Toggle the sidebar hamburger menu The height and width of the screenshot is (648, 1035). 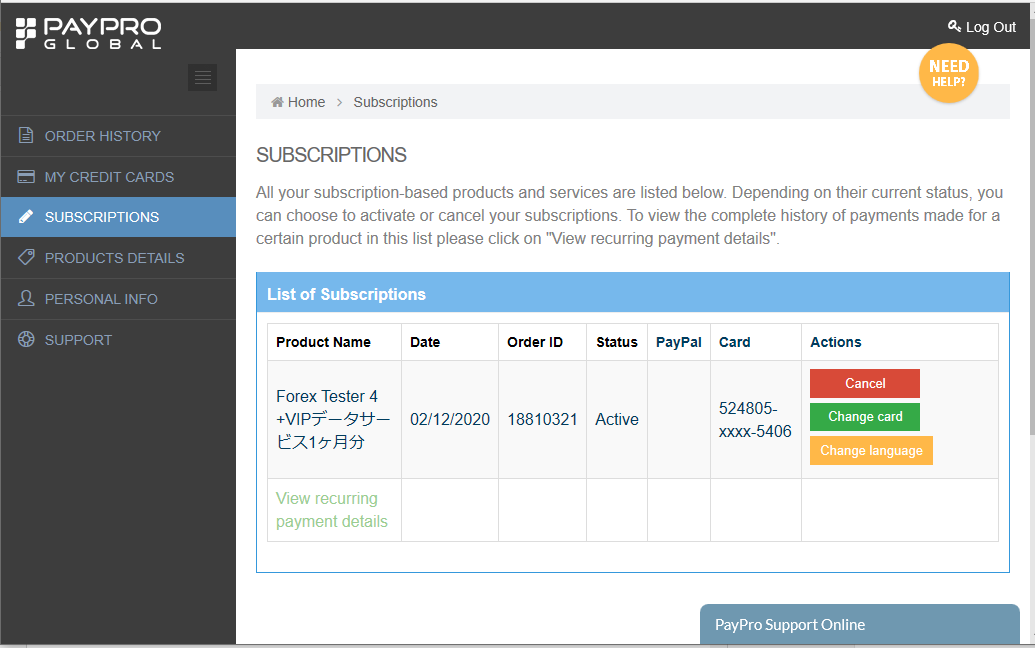click(x=203, y=77)
